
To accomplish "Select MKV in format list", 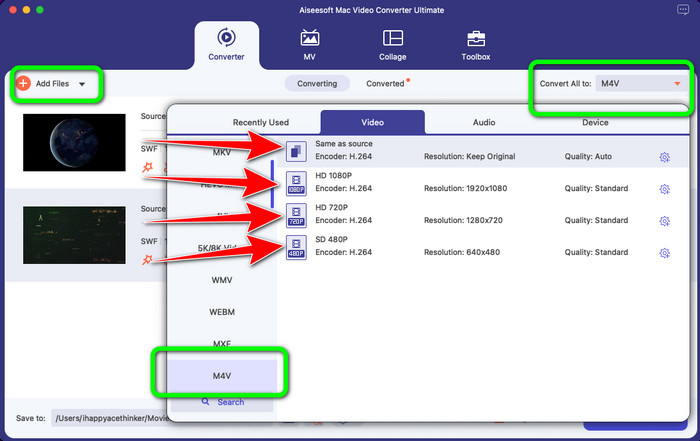I will pos(222,152).
